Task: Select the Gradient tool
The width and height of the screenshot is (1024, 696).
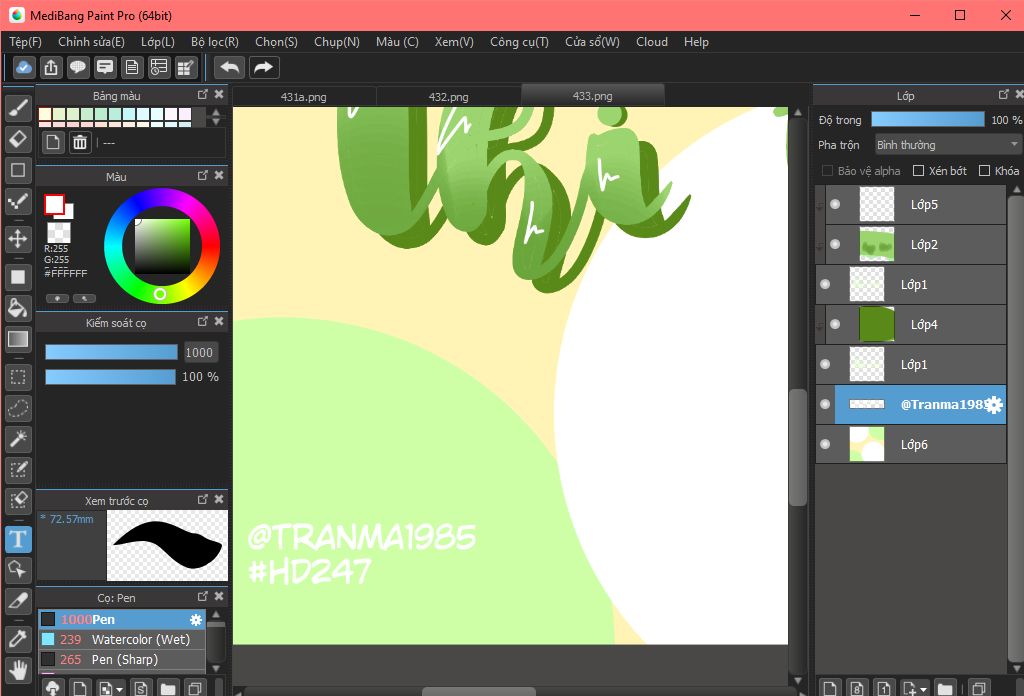Action: 18,339
